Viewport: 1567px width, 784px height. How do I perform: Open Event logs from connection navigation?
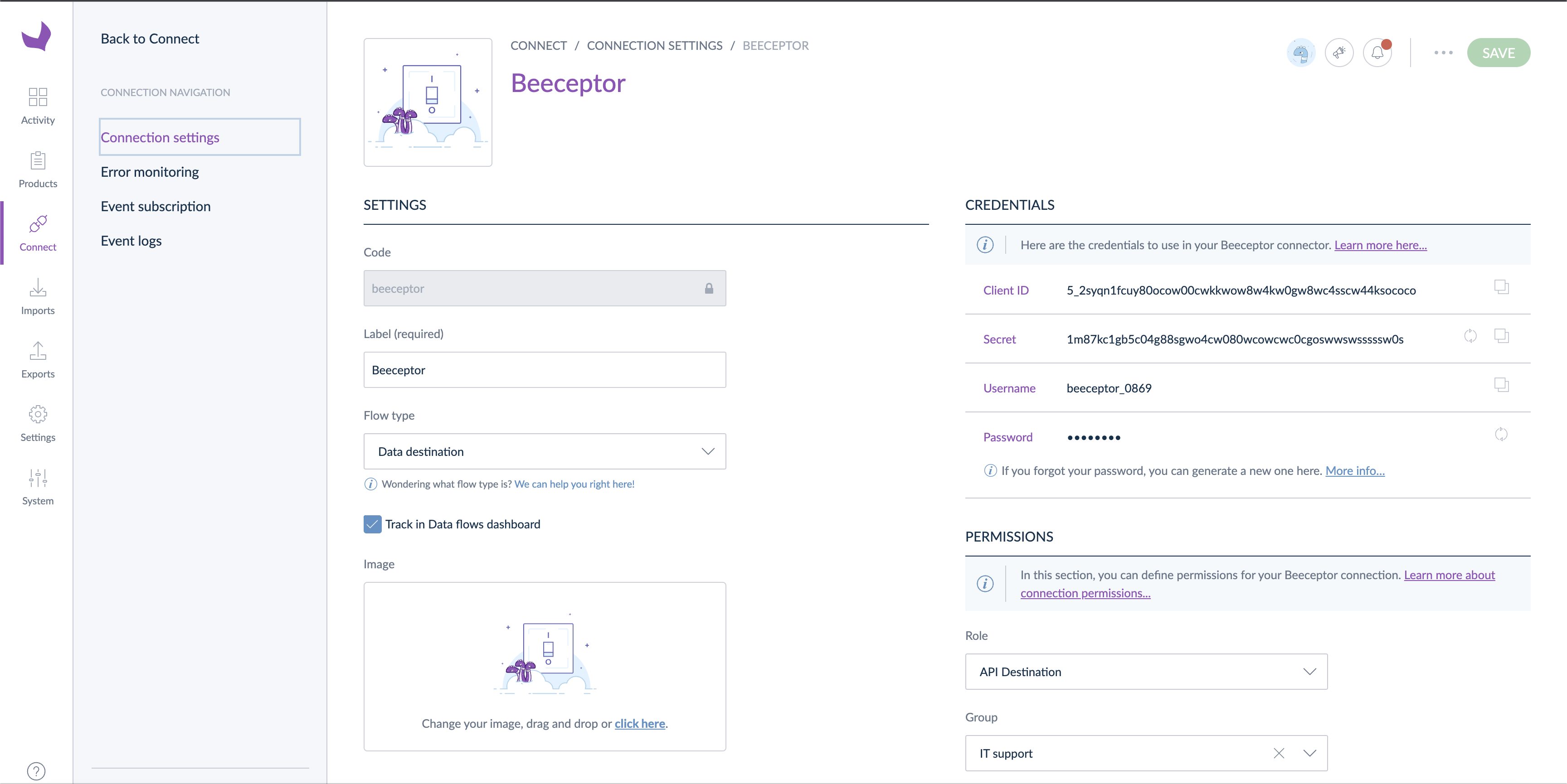(131, 240)
